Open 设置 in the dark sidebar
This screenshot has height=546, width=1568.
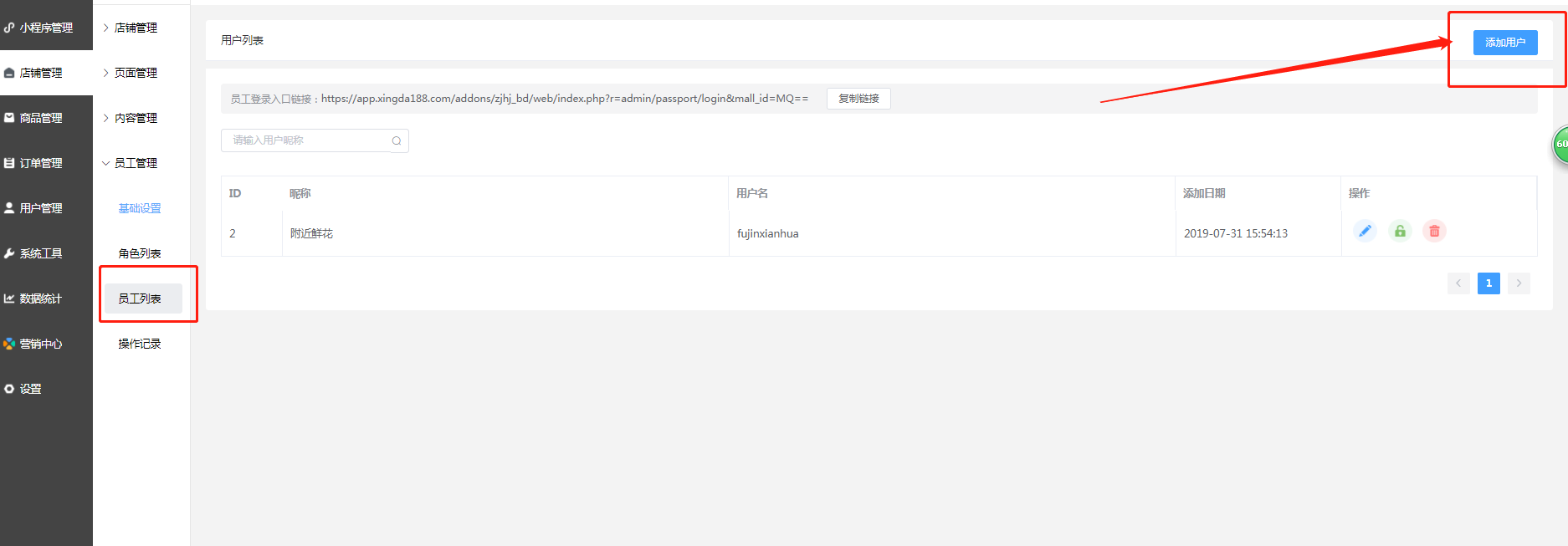click(46, 389)
